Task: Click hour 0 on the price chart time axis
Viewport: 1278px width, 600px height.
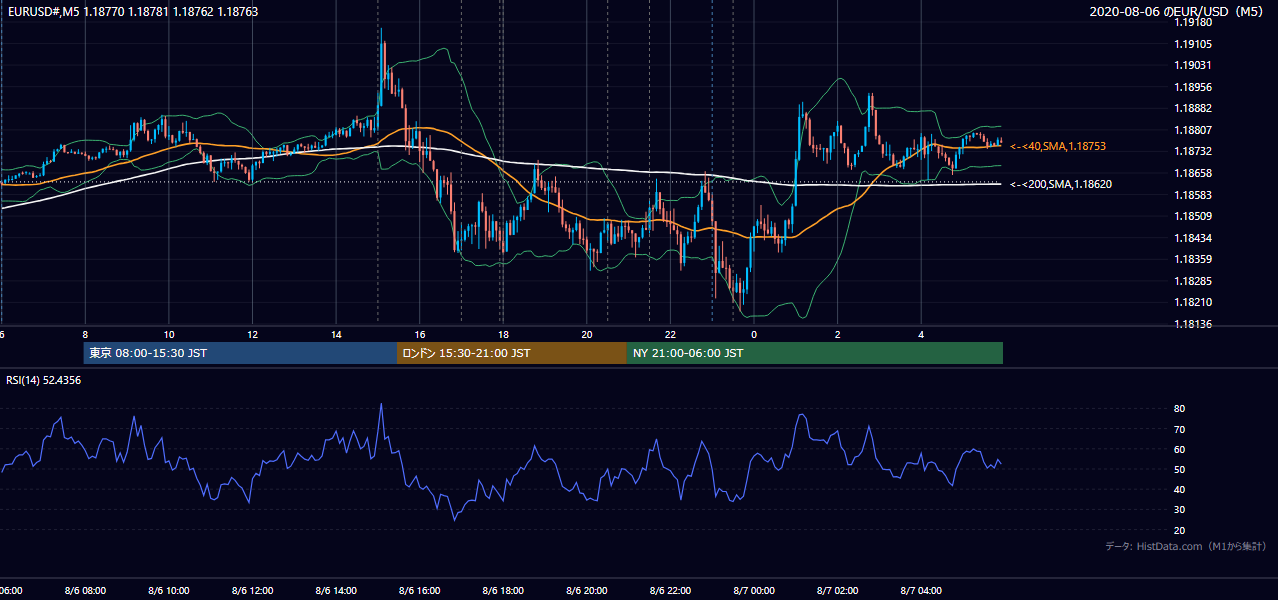Action: 754,335
